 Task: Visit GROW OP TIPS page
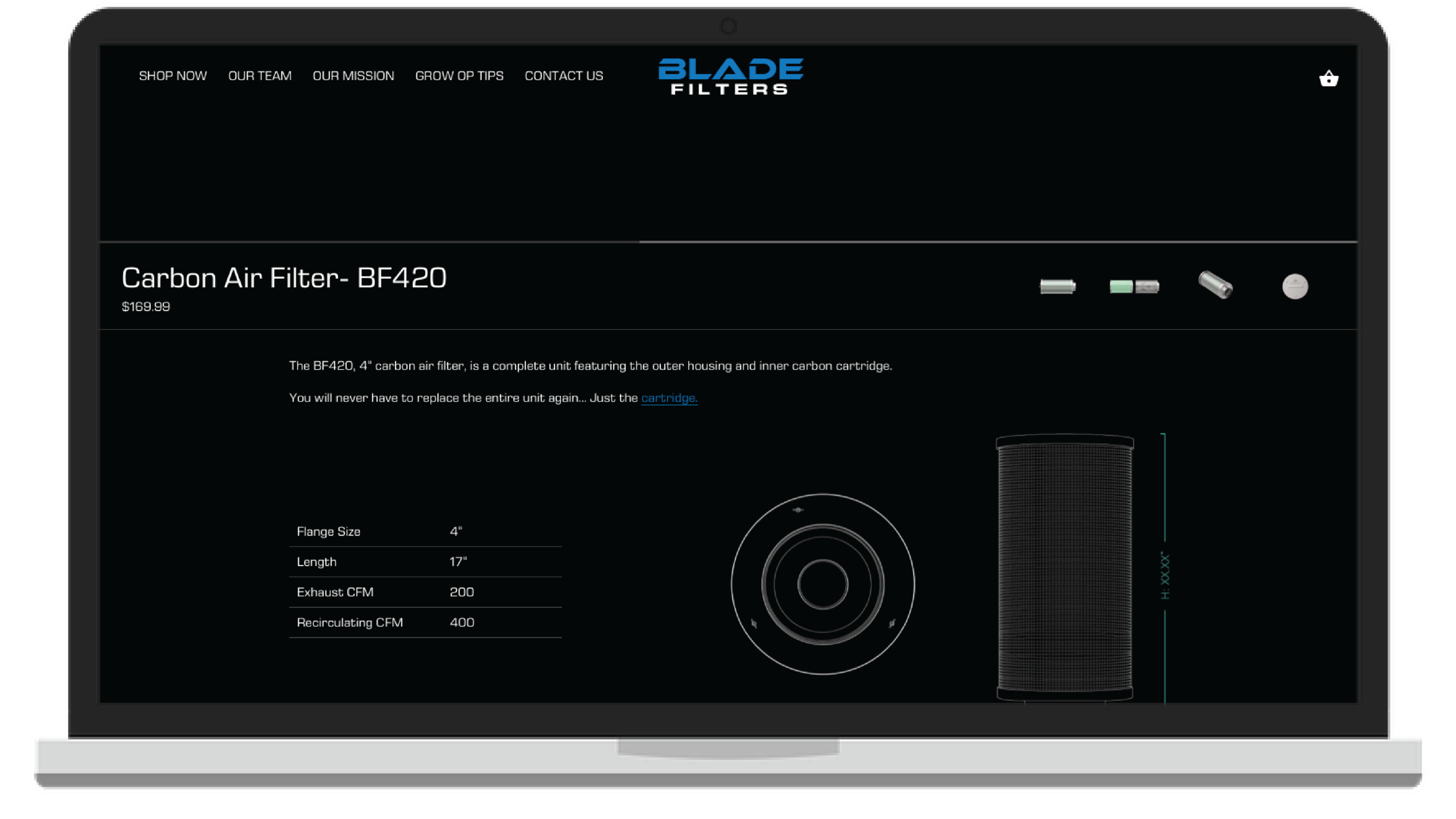[x=460, y=76]
